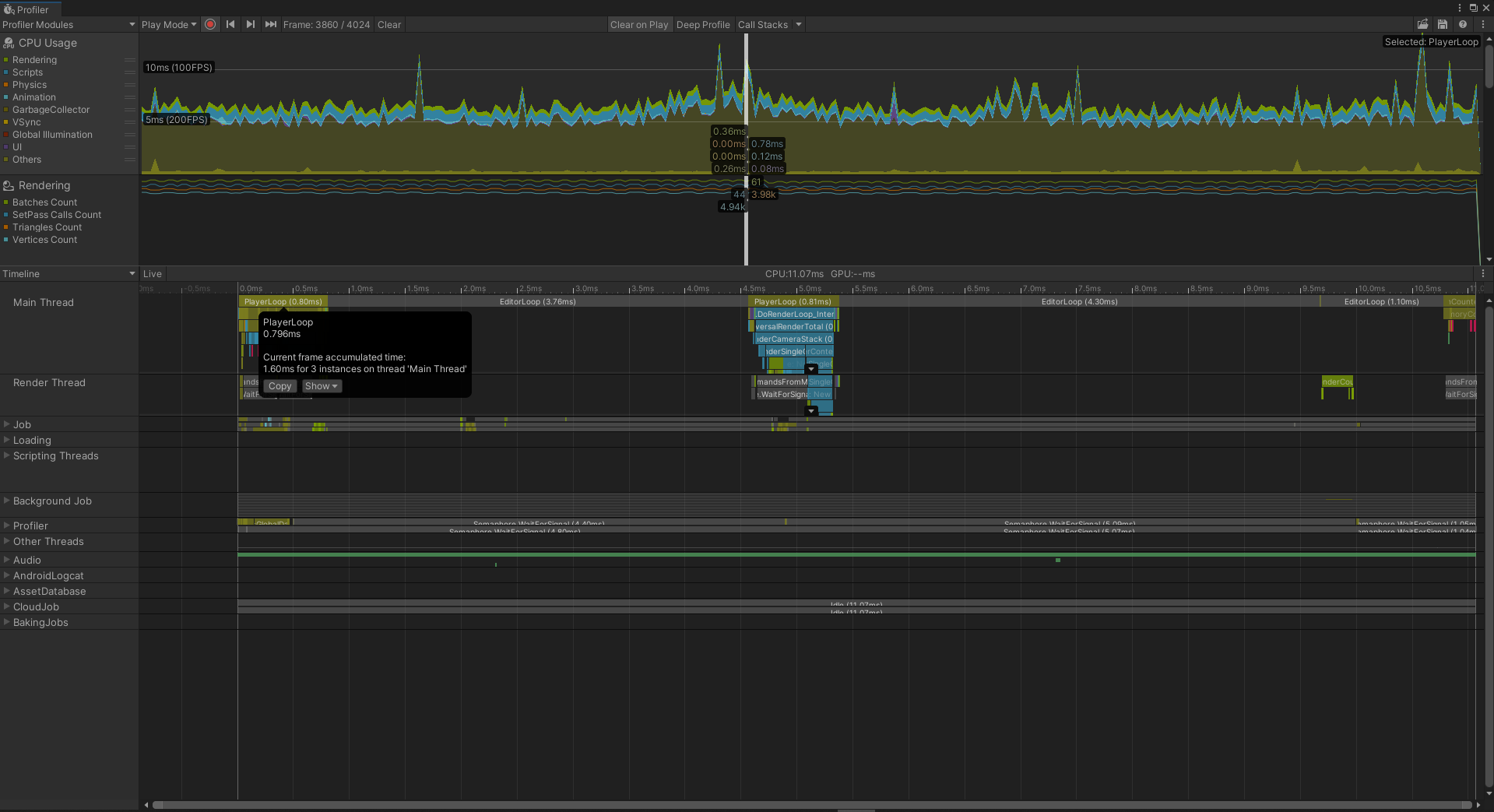Grab the reorder handle beside Physics category
The height and width of the screenshot is (812, 1494).
(130, 85)
